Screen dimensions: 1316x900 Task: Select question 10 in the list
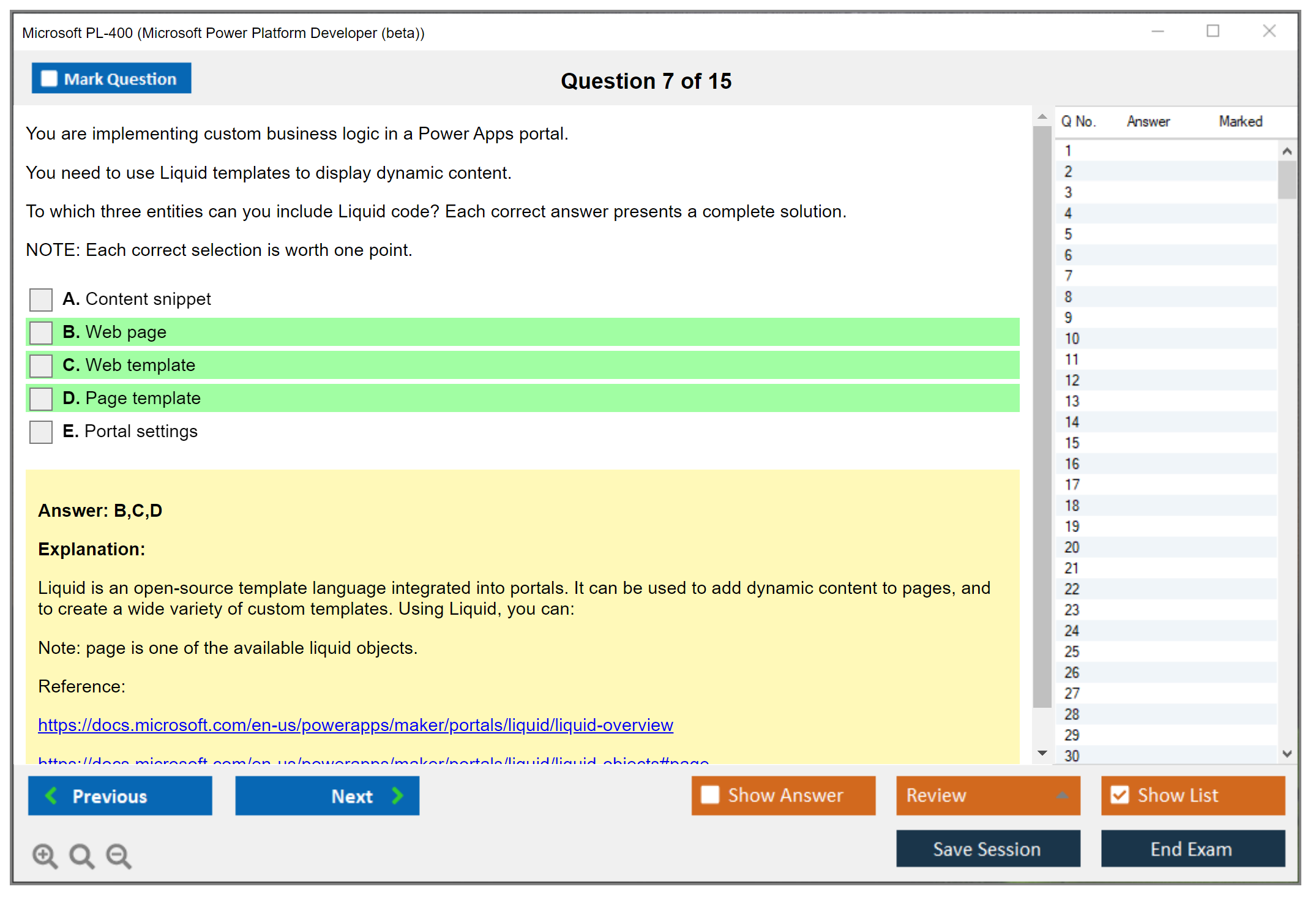1072,339
